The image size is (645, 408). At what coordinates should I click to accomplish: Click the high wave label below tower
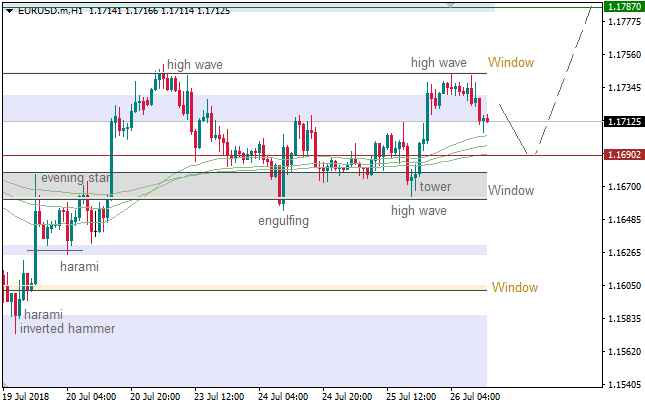[x=418, y=211]
